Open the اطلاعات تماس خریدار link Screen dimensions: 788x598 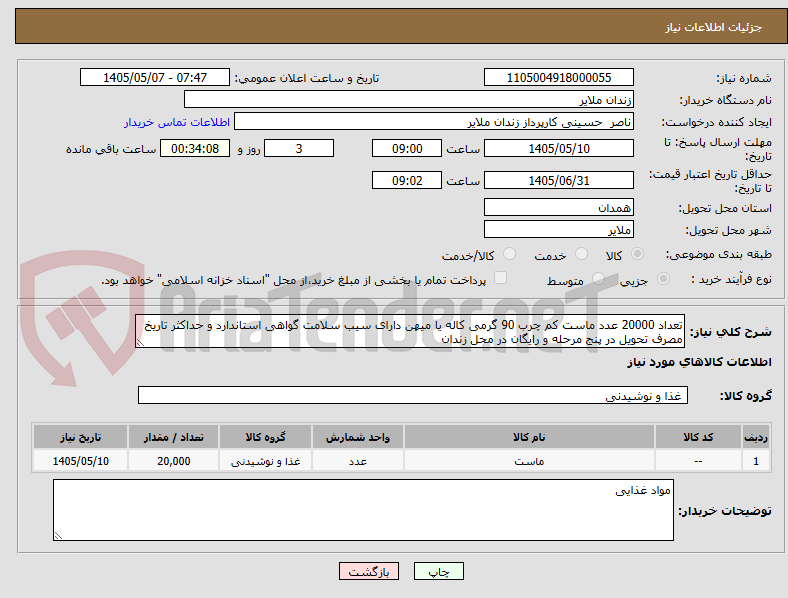(x=177, y=122)
